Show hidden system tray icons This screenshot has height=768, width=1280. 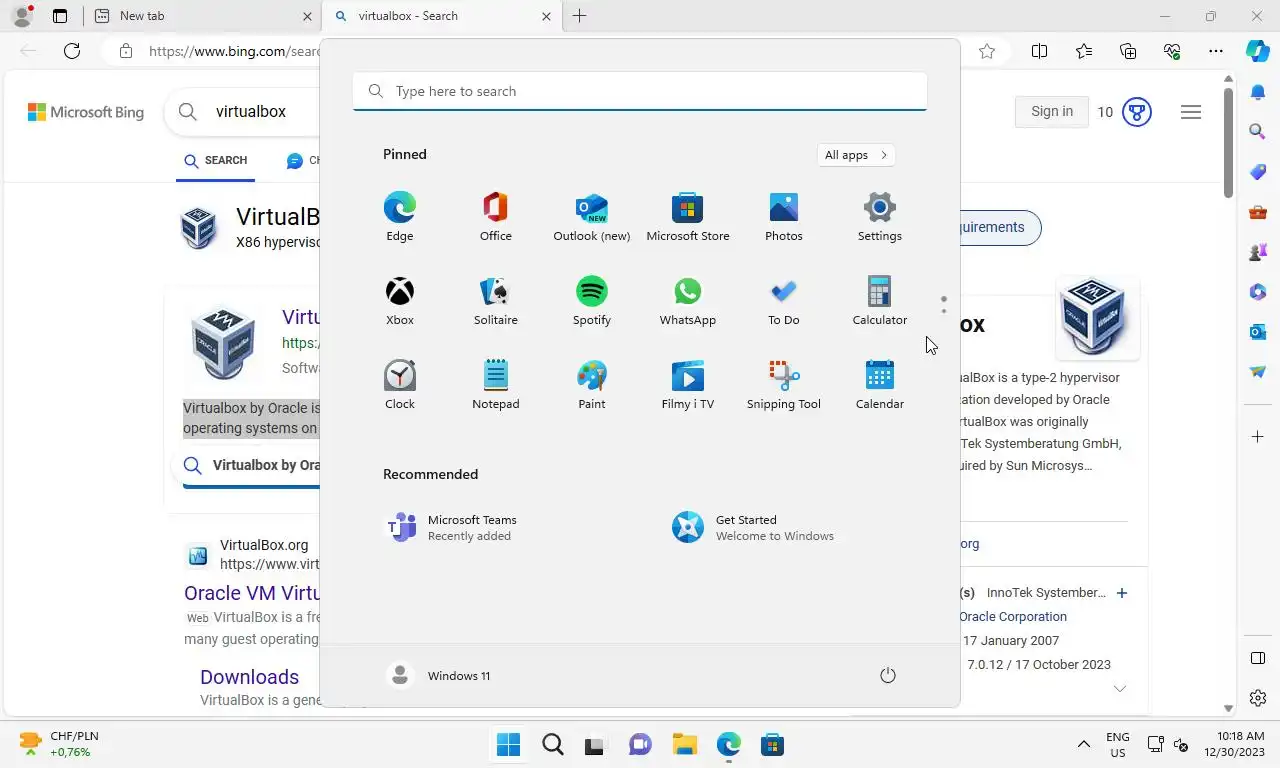(x=1083, y=744)
